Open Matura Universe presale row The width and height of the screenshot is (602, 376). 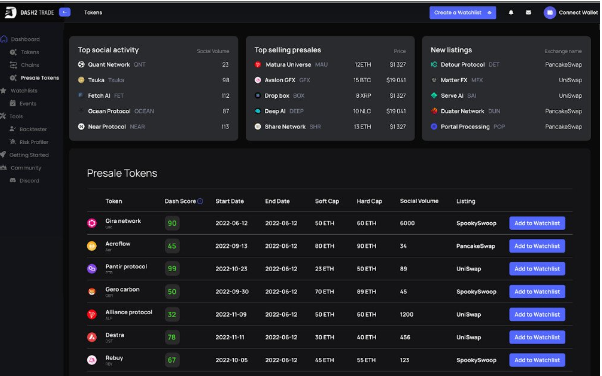330,65
